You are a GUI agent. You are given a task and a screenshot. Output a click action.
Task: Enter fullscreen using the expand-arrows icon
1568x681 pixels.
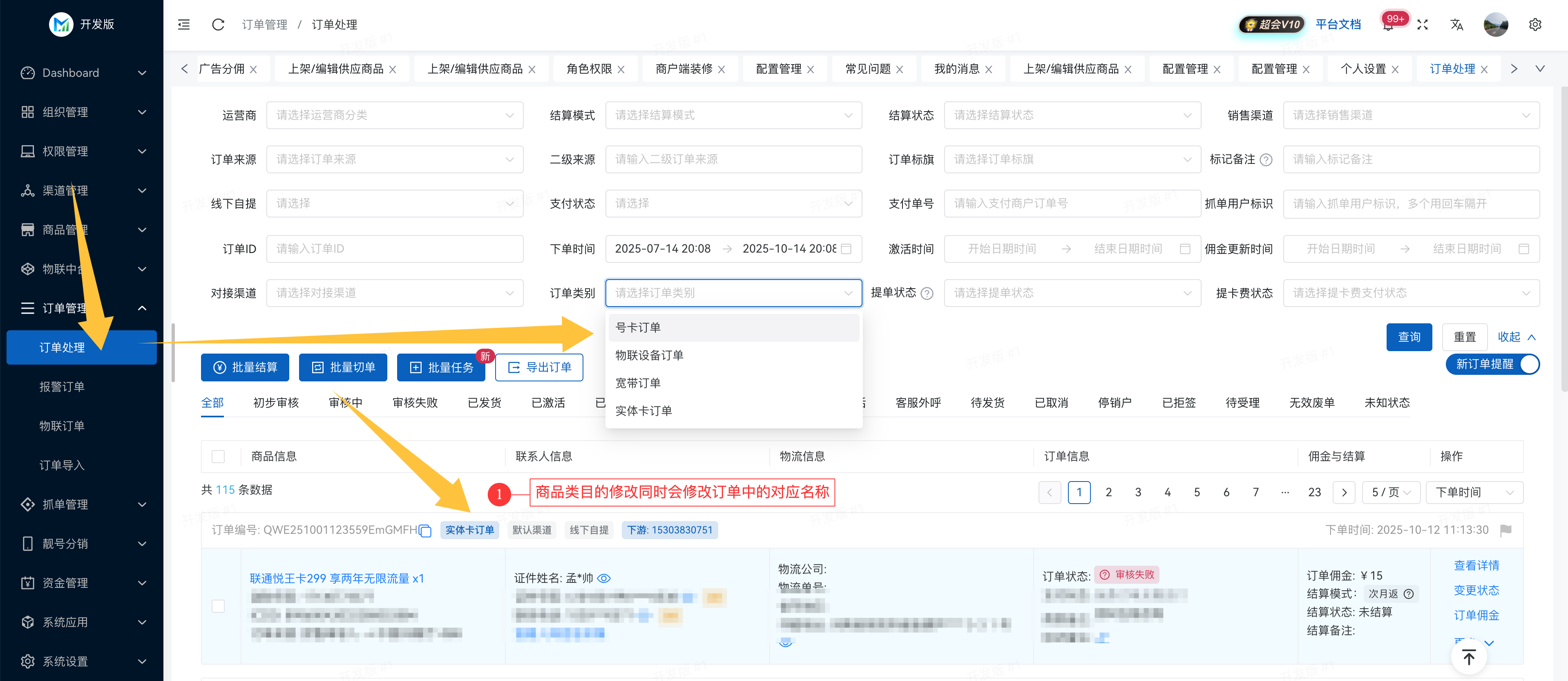click(x=1423, y=25)
